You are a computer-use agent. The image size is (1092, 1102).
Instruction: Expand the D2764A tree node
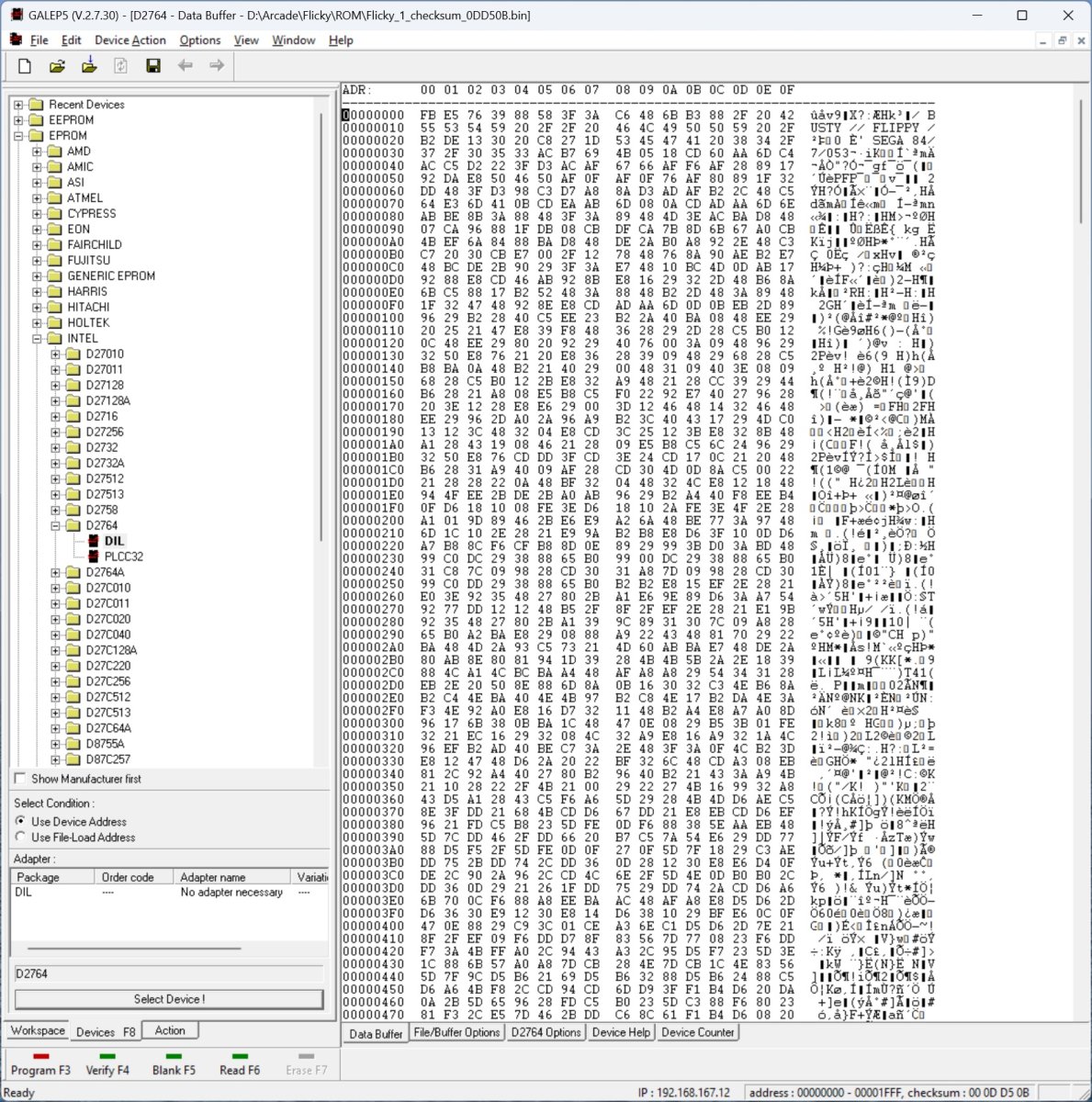click(55, 572)
